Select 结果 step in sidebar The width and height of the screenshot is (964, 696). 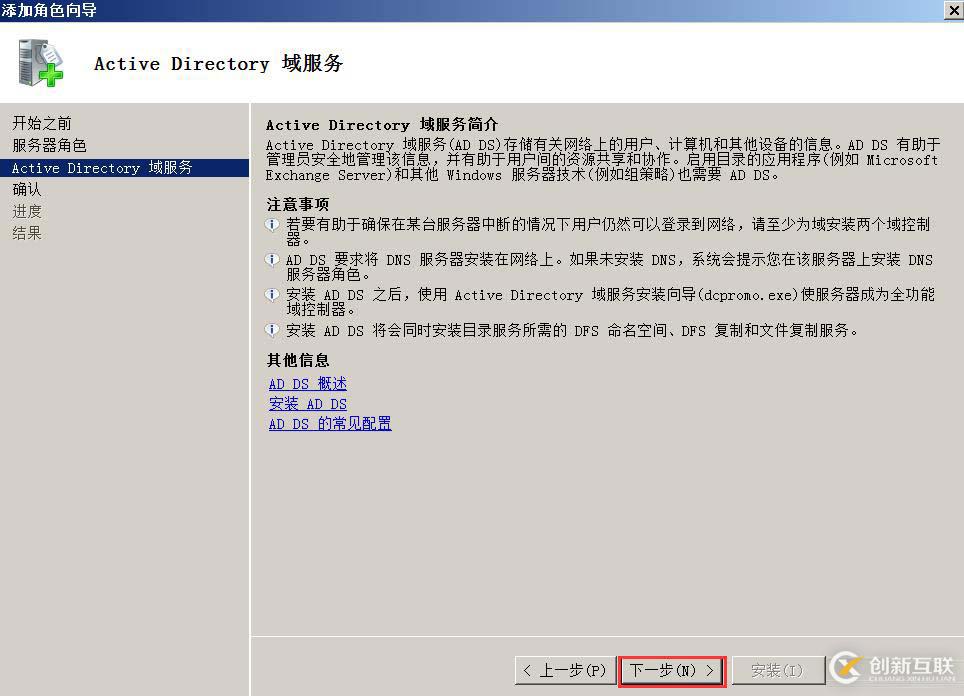point(26,234)
